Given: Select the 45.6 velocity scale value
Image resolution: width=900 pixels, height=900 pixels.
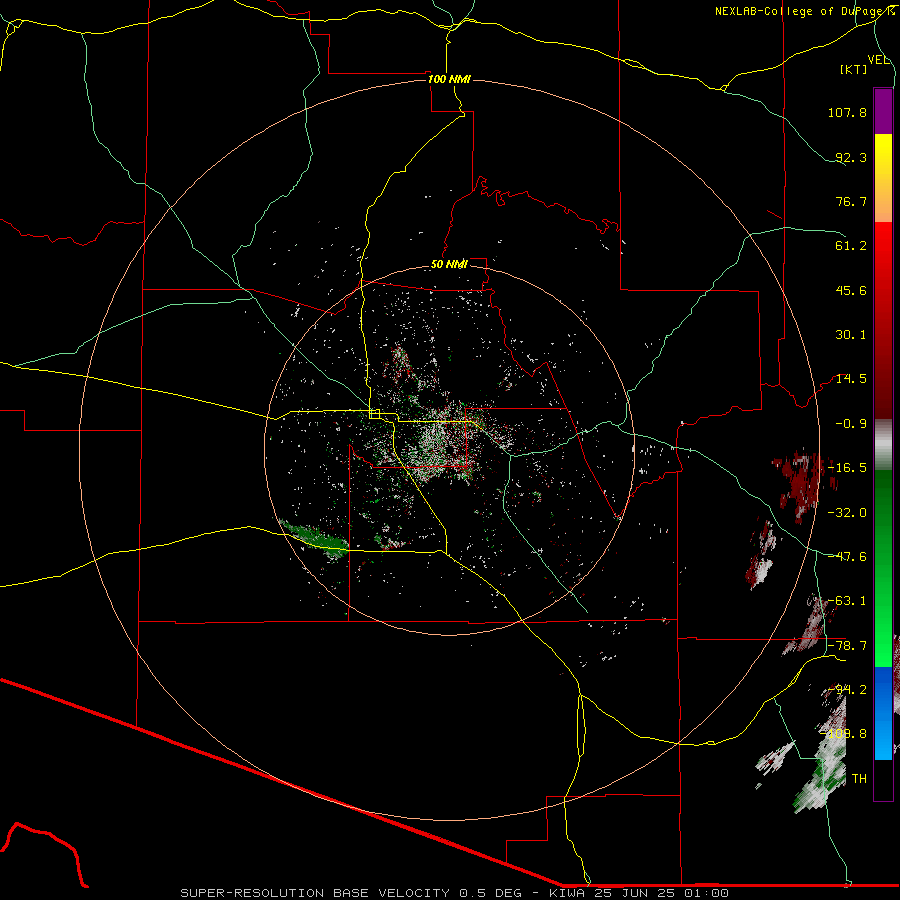Looking at the screenshot, I should 851,290.
